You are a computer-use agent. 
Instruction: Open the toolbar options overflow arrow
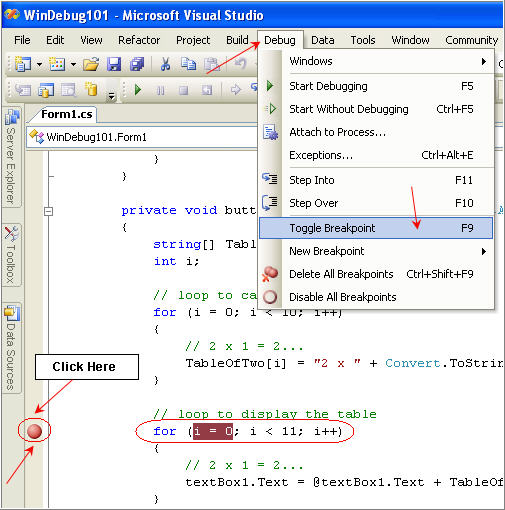point(112,96)
